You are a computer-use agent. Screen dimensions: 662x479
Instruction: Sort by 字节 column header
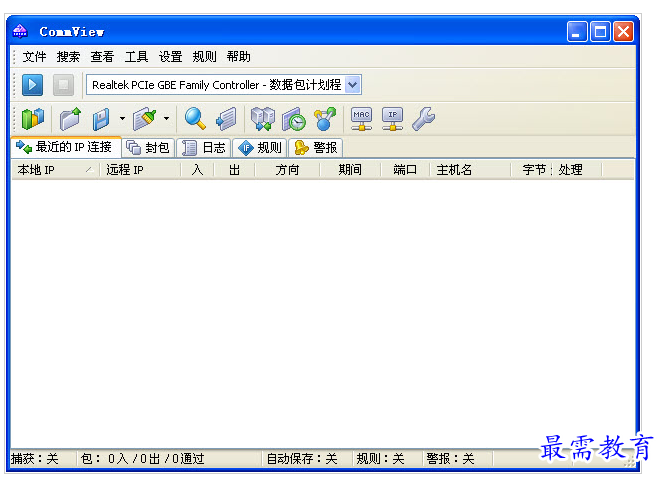tap(531, 170)
